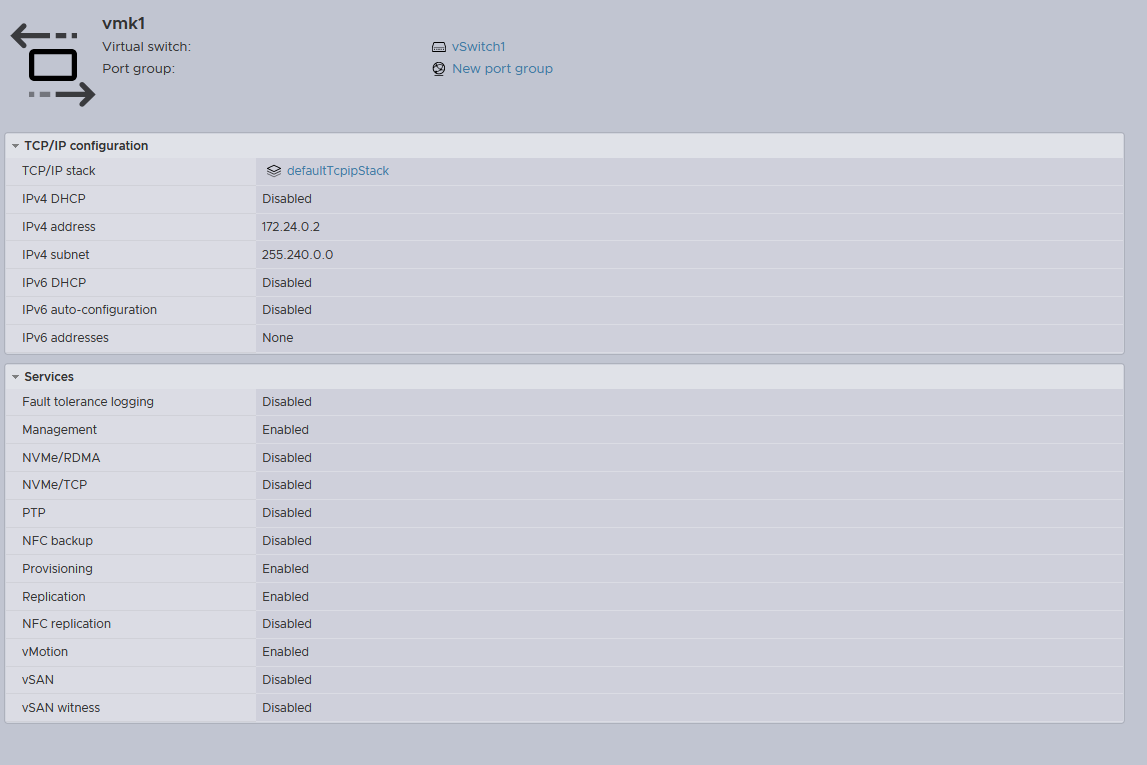Click the TCP/IP configuration header text

[86, 146]
